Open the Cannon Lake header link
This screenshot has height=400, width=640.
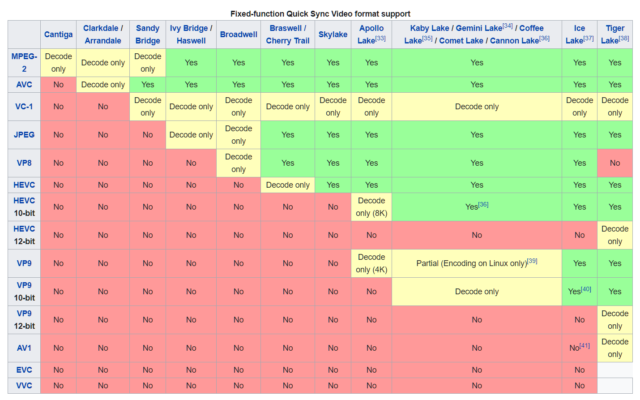coord(514,41)
